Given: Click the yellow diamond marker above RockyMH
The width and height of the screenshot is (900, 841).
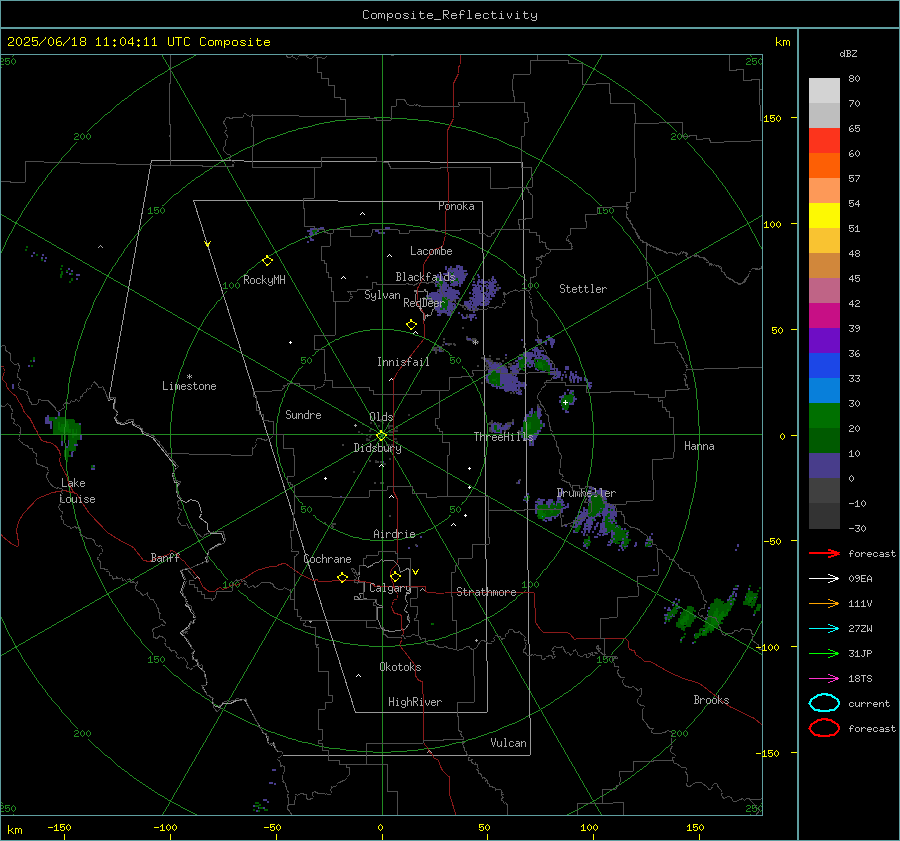Looking at the screenshot, I should 267,261.
